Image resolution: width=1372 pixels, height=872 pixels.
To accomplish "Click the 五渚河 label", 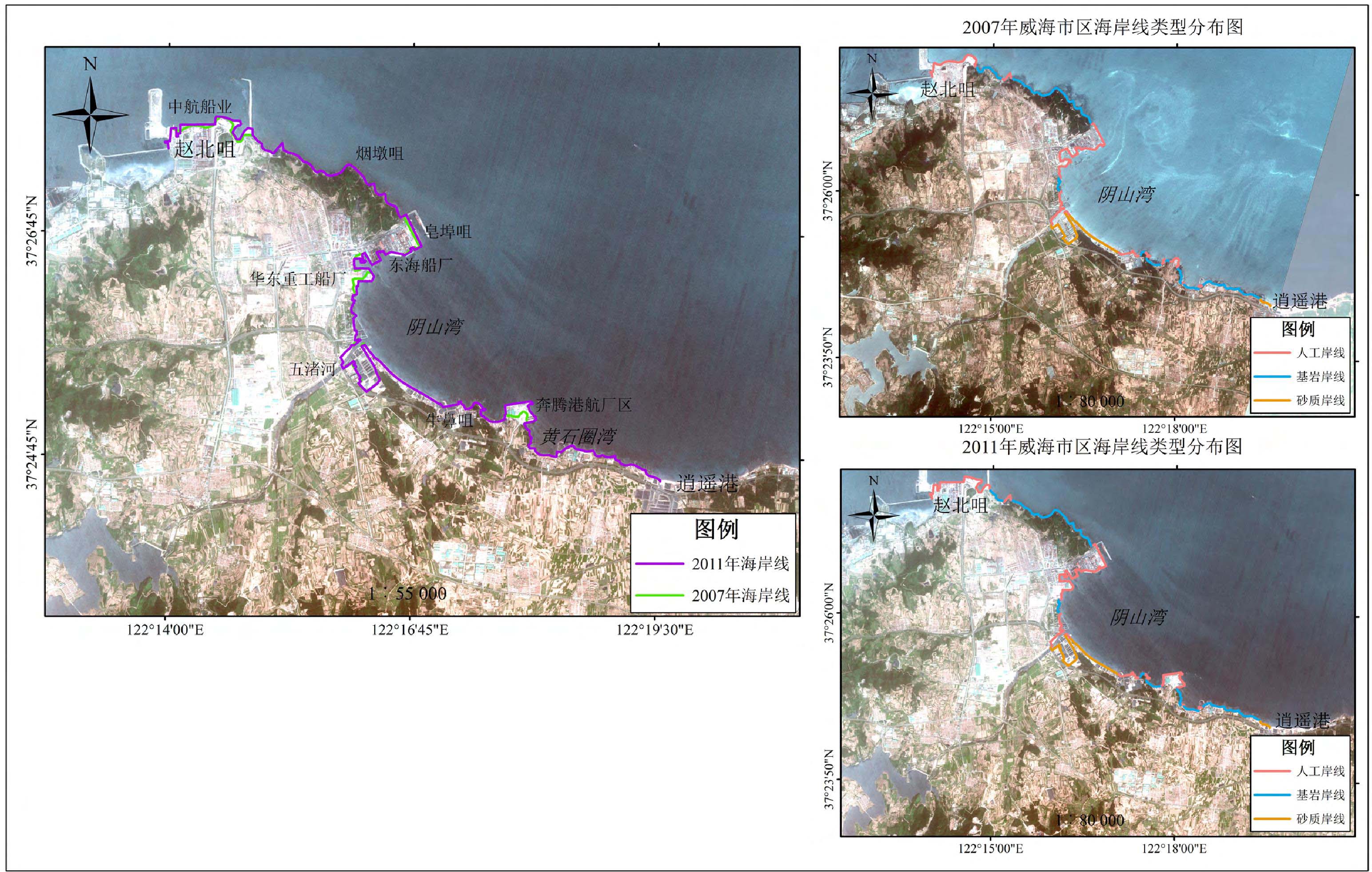I will click(313, 369).
